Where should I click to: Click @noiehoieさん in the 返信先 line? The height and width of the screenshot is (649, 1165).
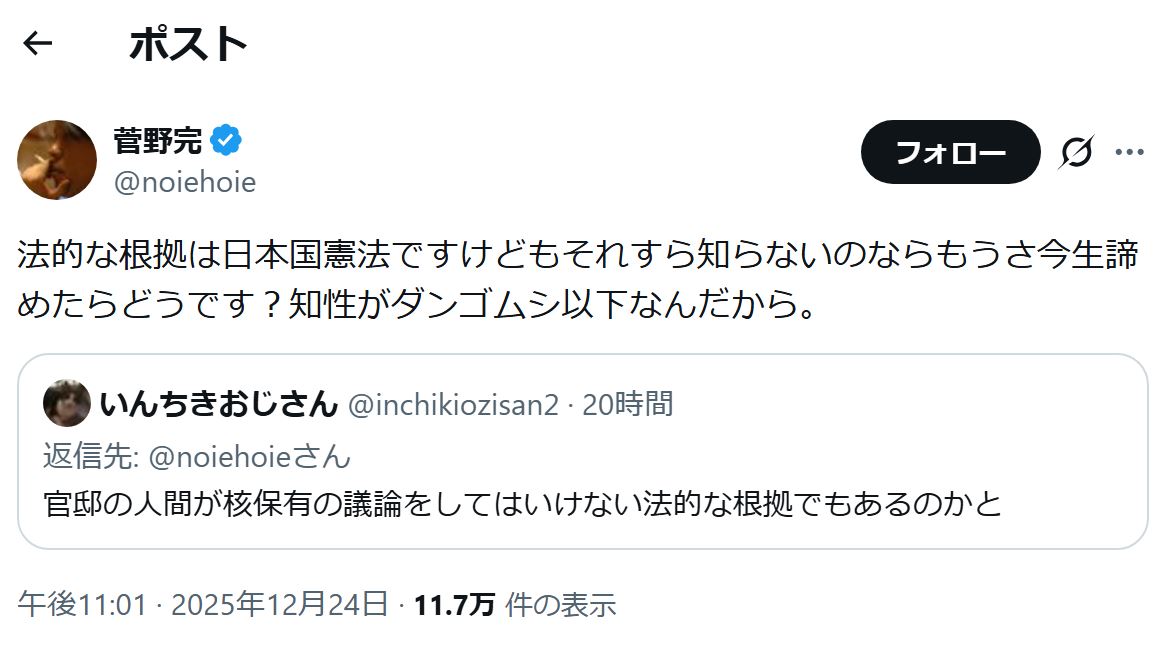tap(249, 456)
